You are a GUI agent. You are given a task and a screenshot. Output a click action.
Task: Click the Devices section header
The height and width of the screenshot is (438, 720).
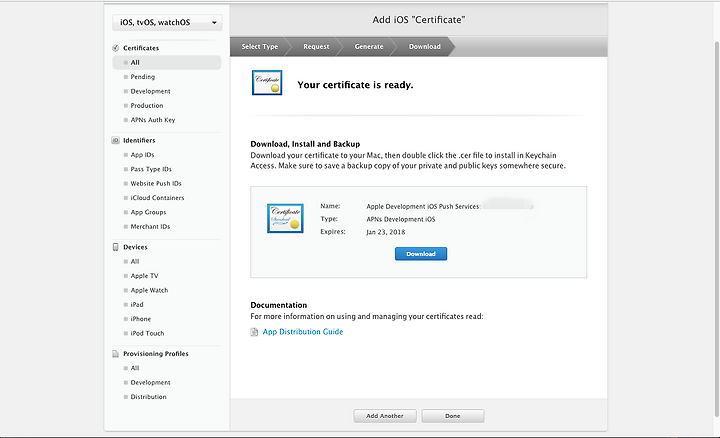[x=135, y=247]
